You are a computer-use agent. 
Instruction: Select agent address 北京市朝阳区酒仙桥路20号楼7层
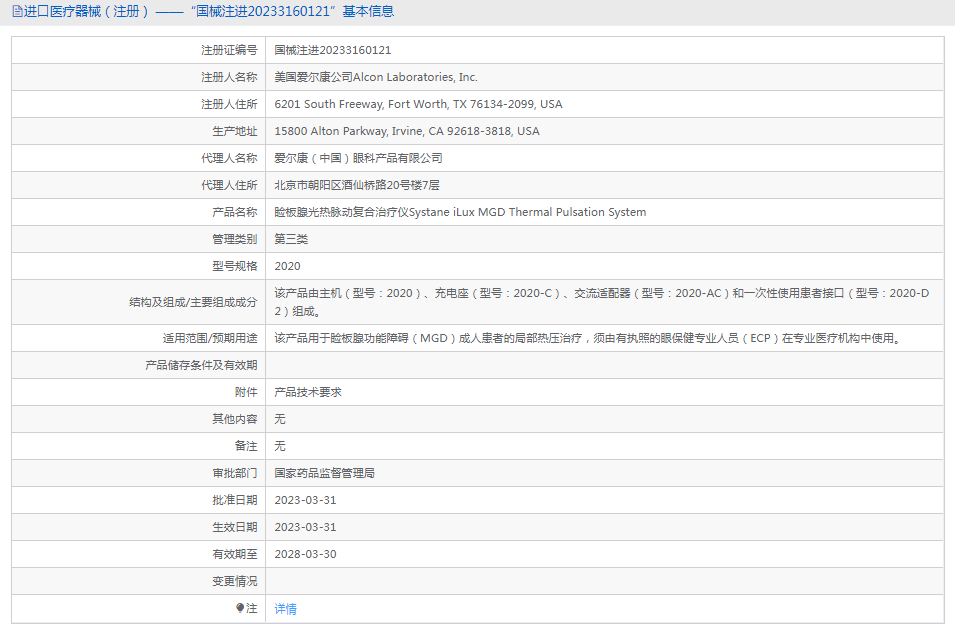click(x=357, y=185)
